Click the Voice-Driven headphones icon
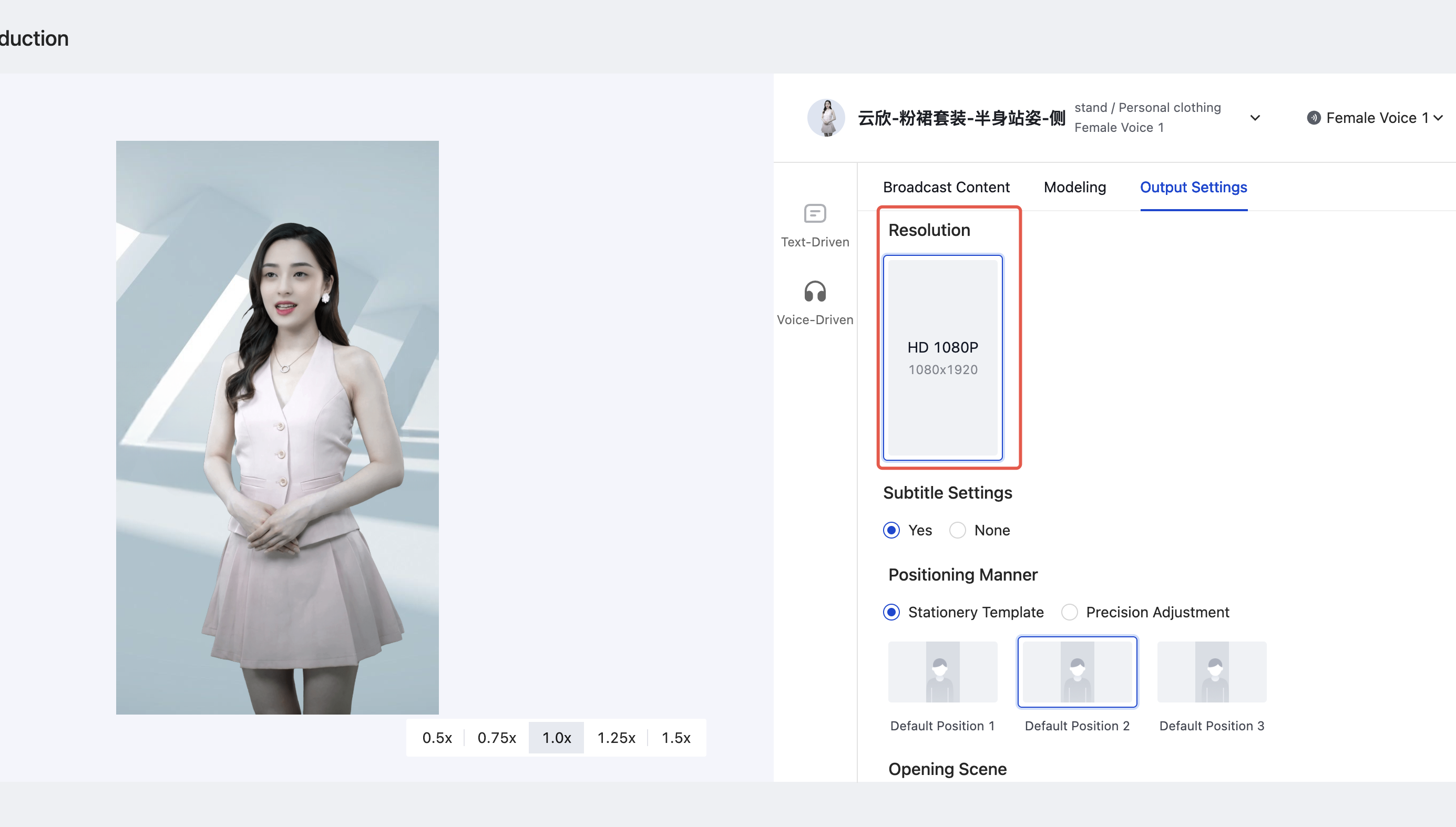Viewport: 1456px width, 827px height. coord(815,292)
